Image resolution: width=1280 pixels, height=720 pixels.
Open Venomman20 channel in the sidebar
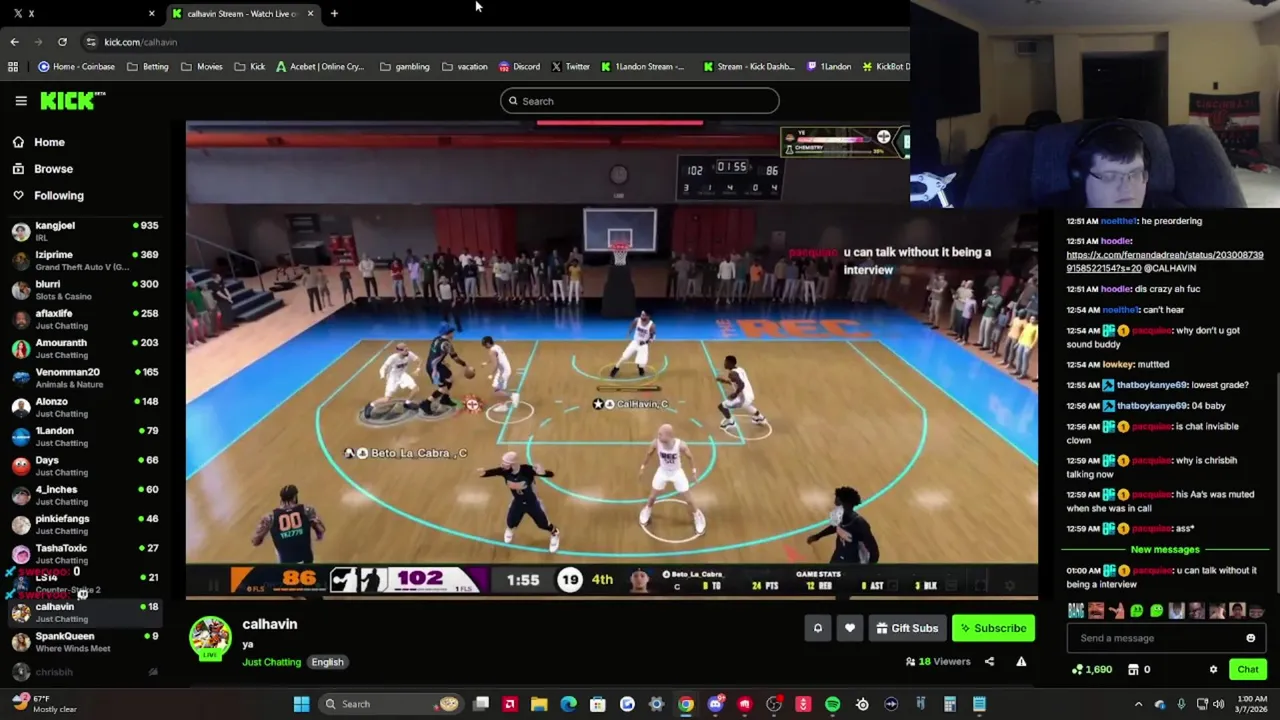tap(85, 378)
